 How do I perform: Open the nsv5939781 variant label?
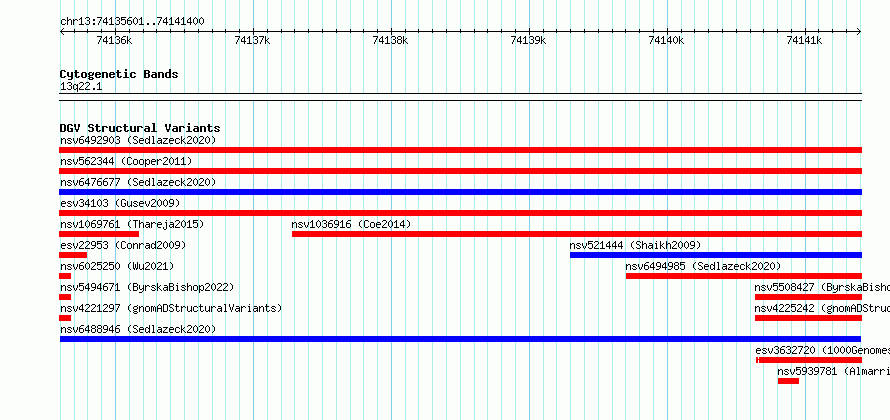(x=833, y=371)
